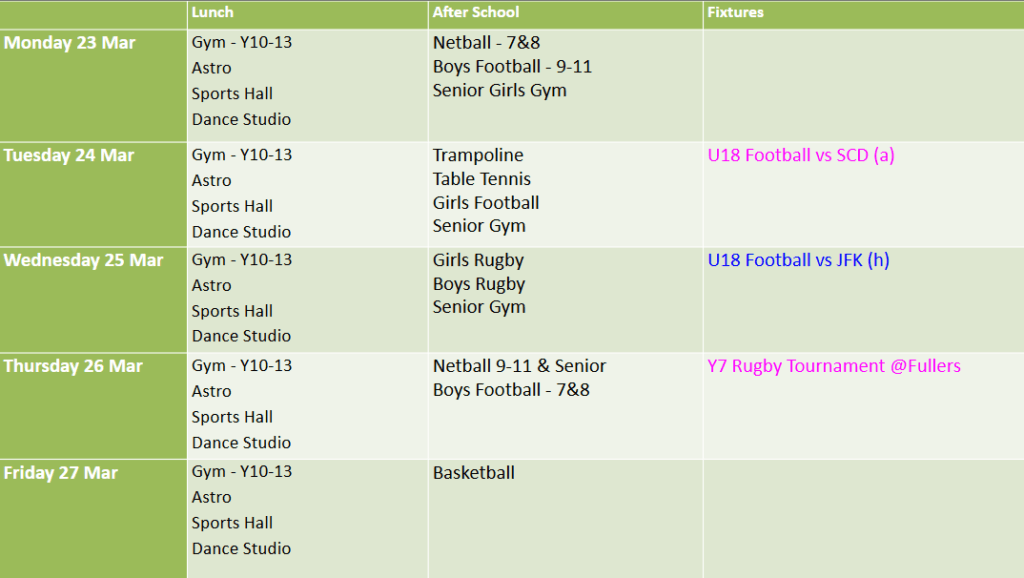Click the Basketball entry on Friday

point(474,473)
